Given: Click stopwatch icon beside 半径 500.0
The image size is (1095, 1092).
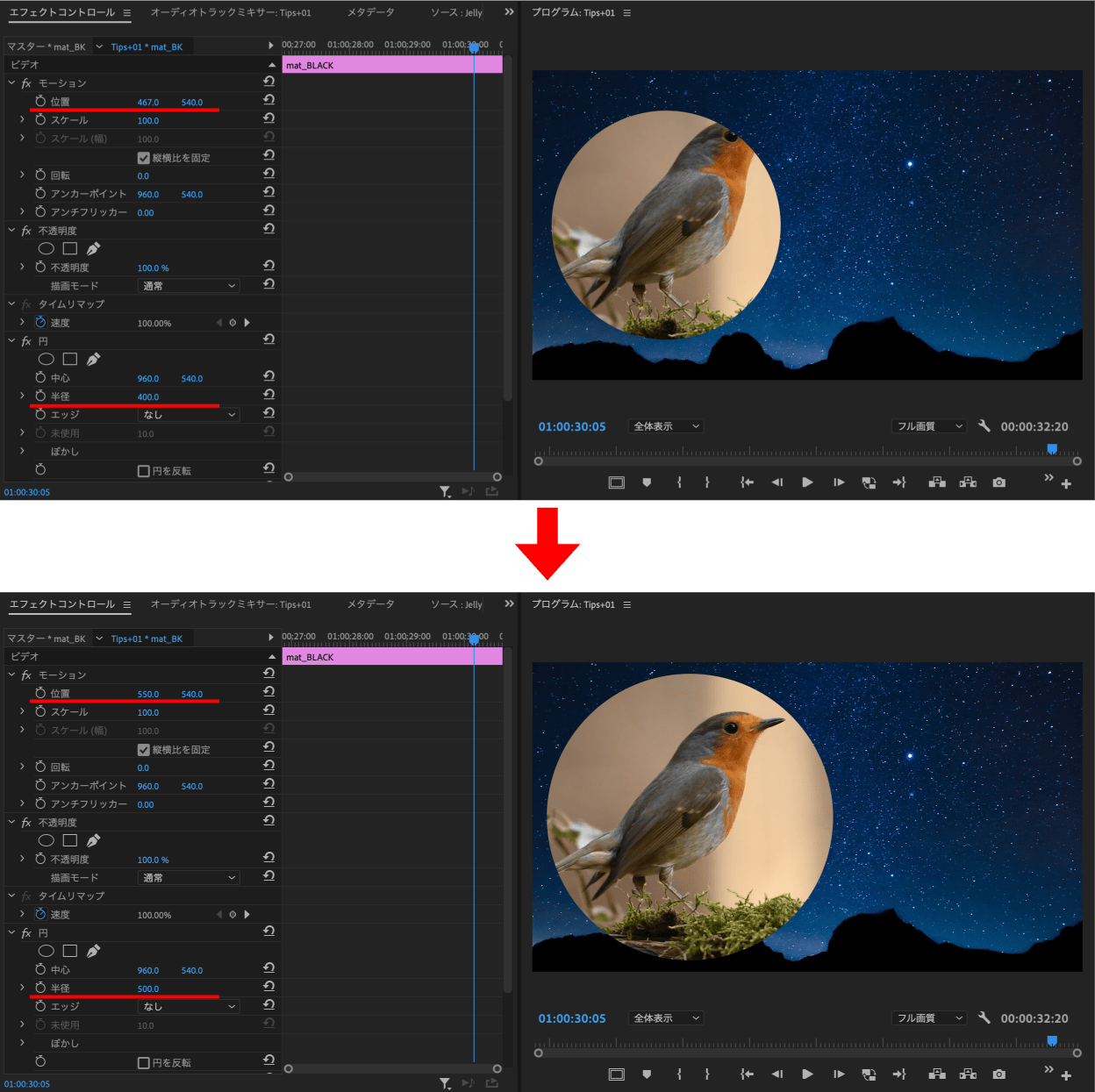Looking at the screenshot, I should pyautogui.click(x=40, y=988).
